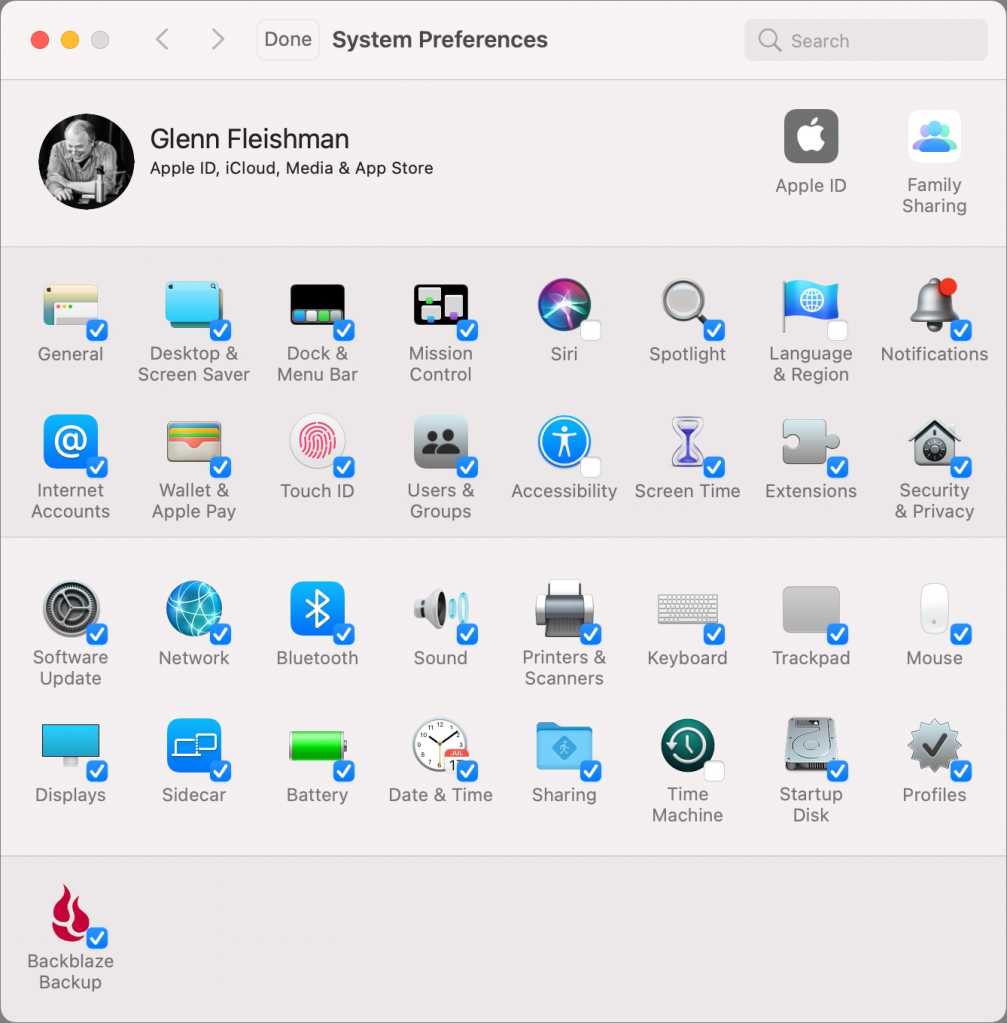The image size is (1007, 1023).
Task: Uncheck the Notifications checkbox
Action: click(x=961, y=330)
